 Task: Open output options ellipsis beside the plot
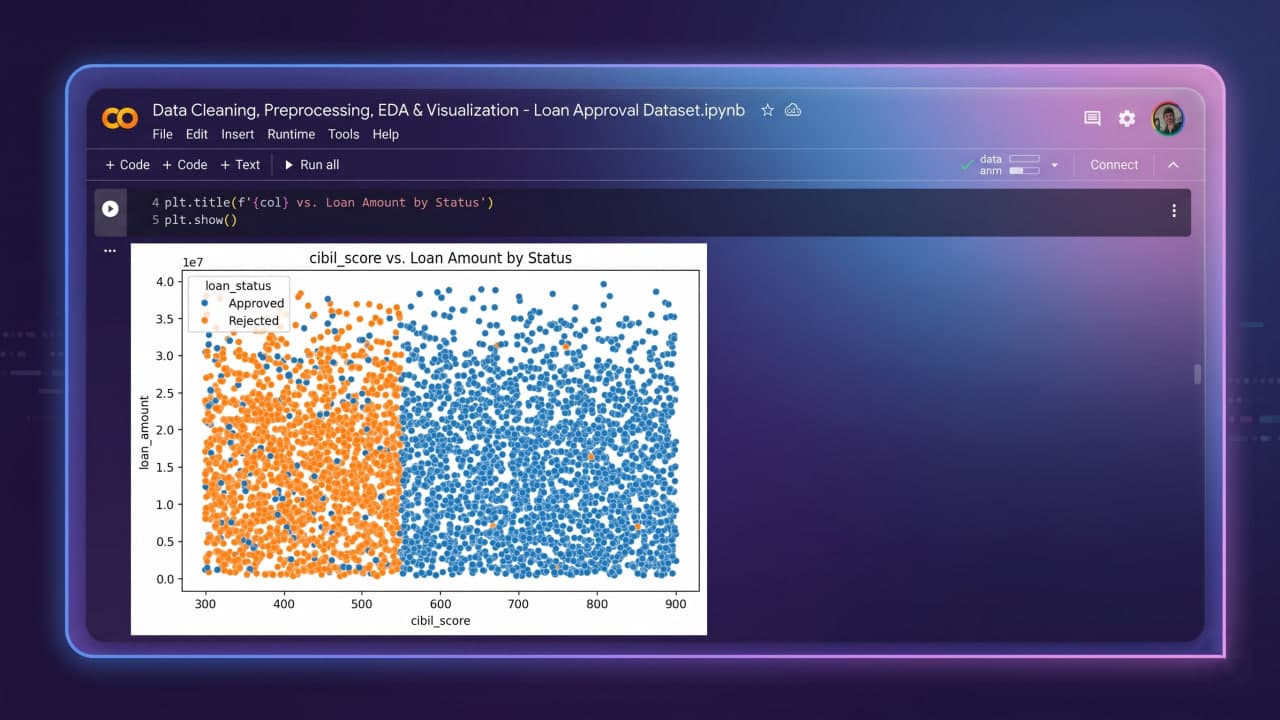point(110,251)
